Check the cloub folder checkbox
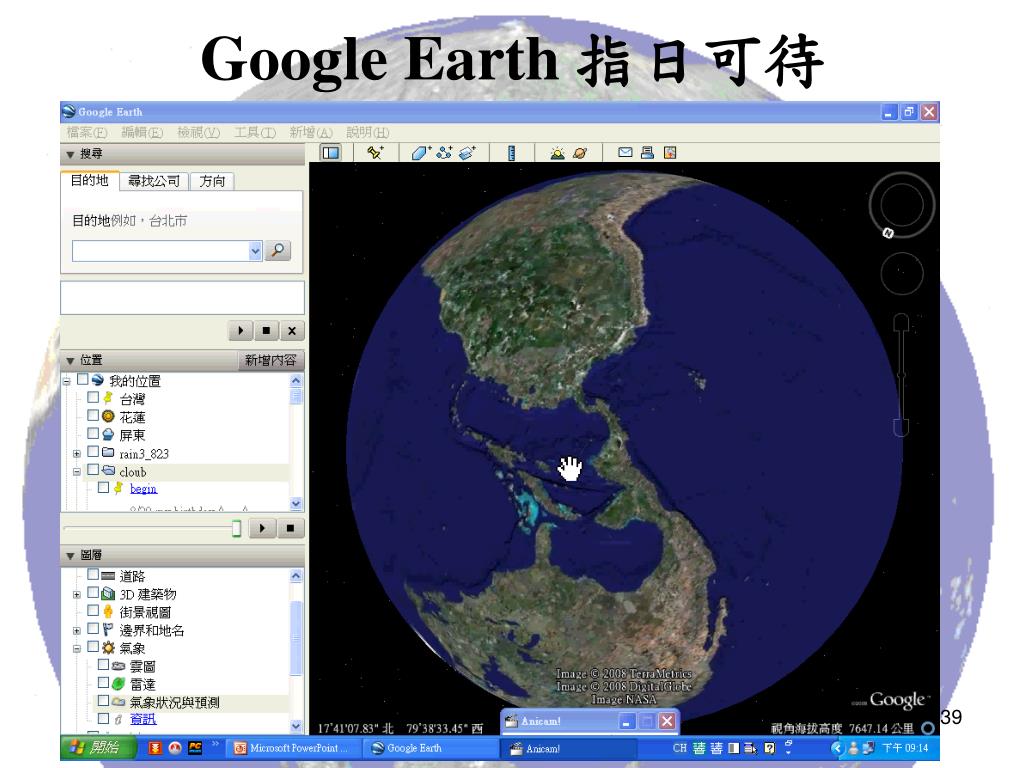Image resolution: width=1024 pixels, height=768 pixels. tap(93, 470)
